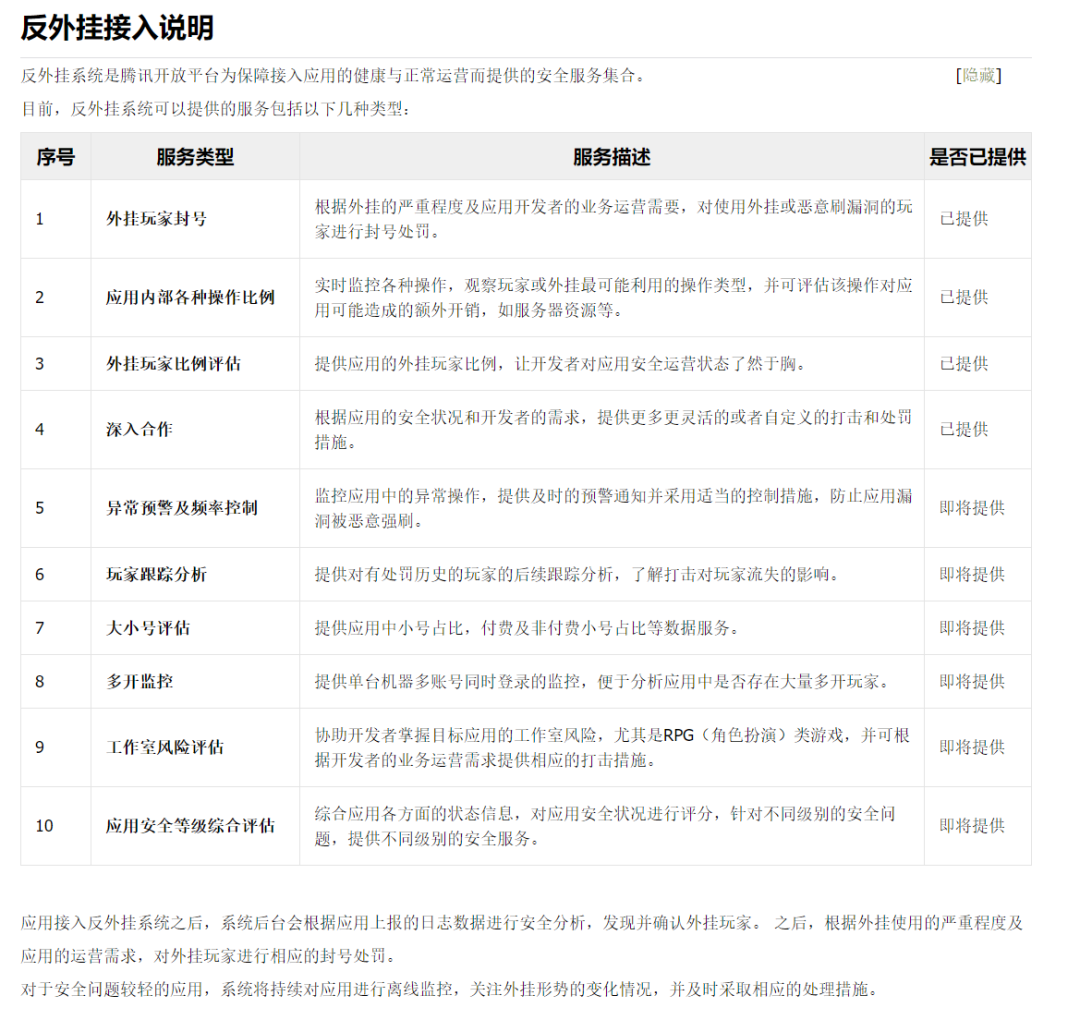Click intro sentence 反外挂系统是腾讯开放平台
The width and height of the screenshot is (1080, 1020).
pyautogui.click(x=335, y=75)
